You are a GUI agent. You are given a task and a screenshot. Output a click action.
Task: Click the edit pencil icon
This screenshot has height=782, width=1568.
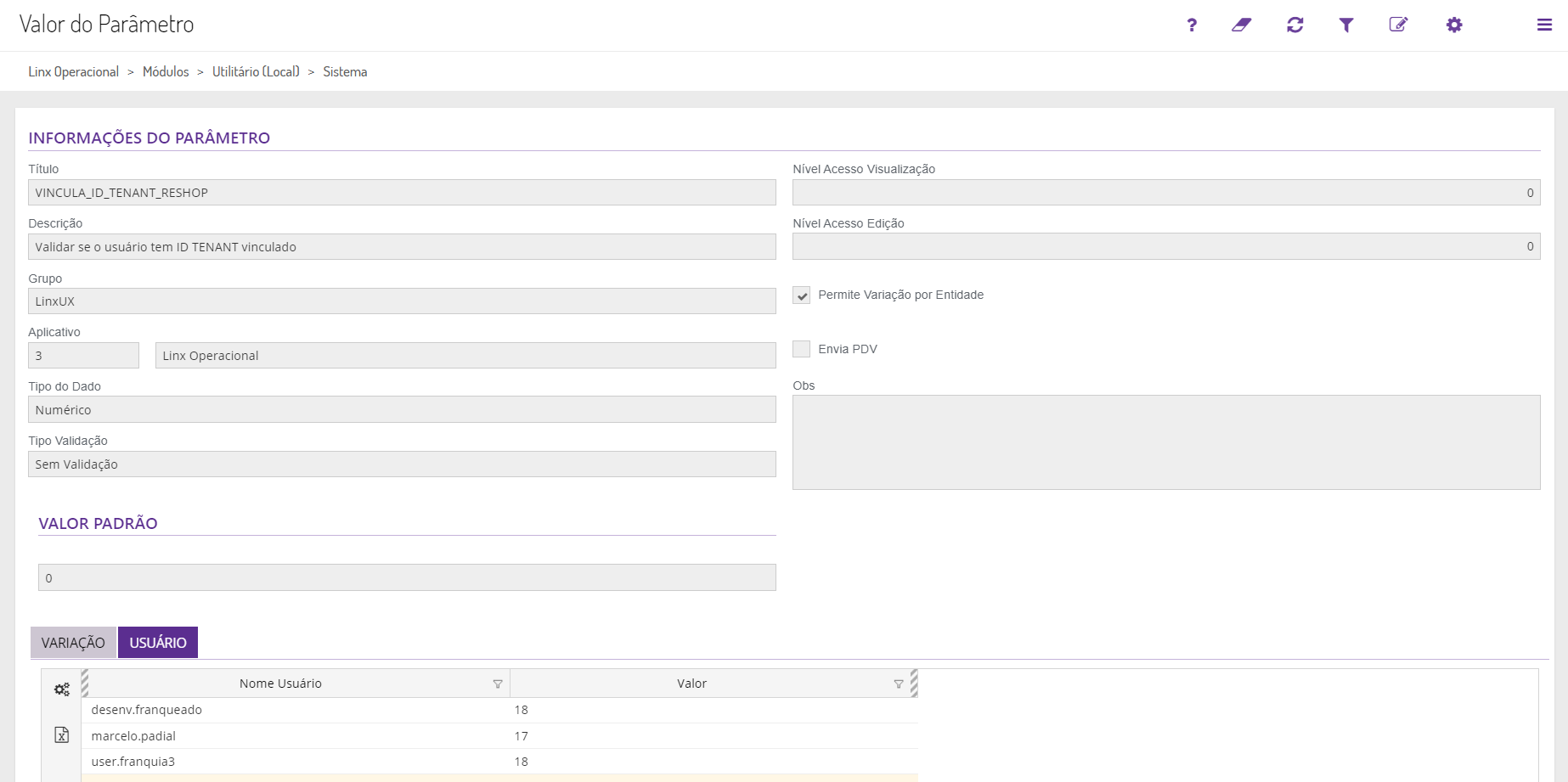[1398, 25]
